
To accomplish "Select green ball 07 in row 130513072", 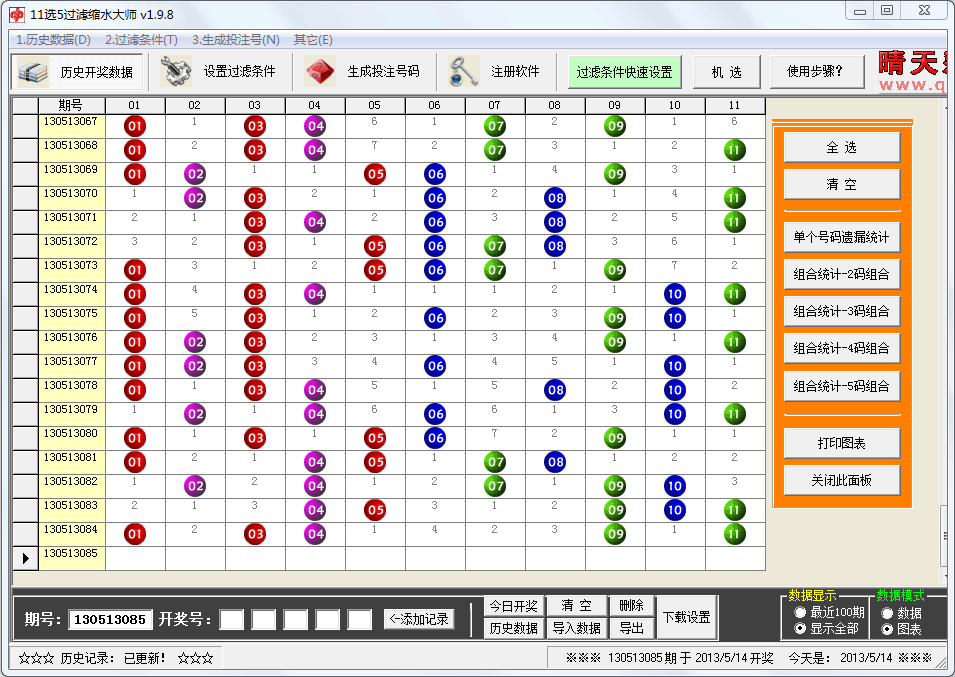I will click(495, 246).
